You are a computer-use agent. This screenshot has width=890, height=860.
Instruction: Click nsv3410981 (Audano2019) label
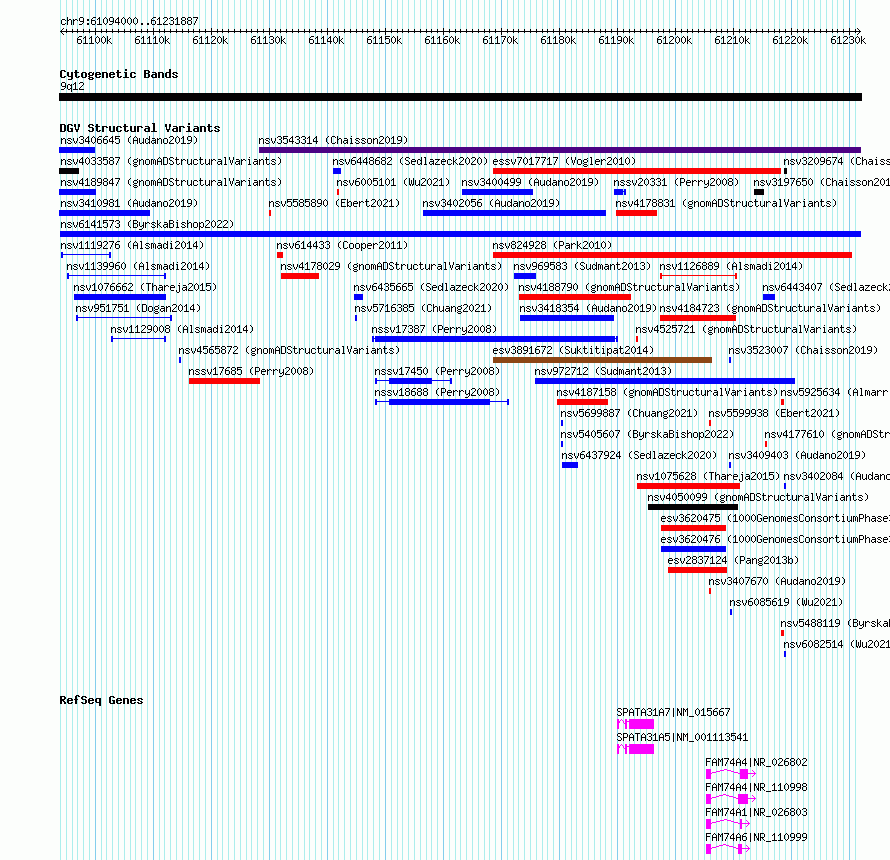[129, 203]
